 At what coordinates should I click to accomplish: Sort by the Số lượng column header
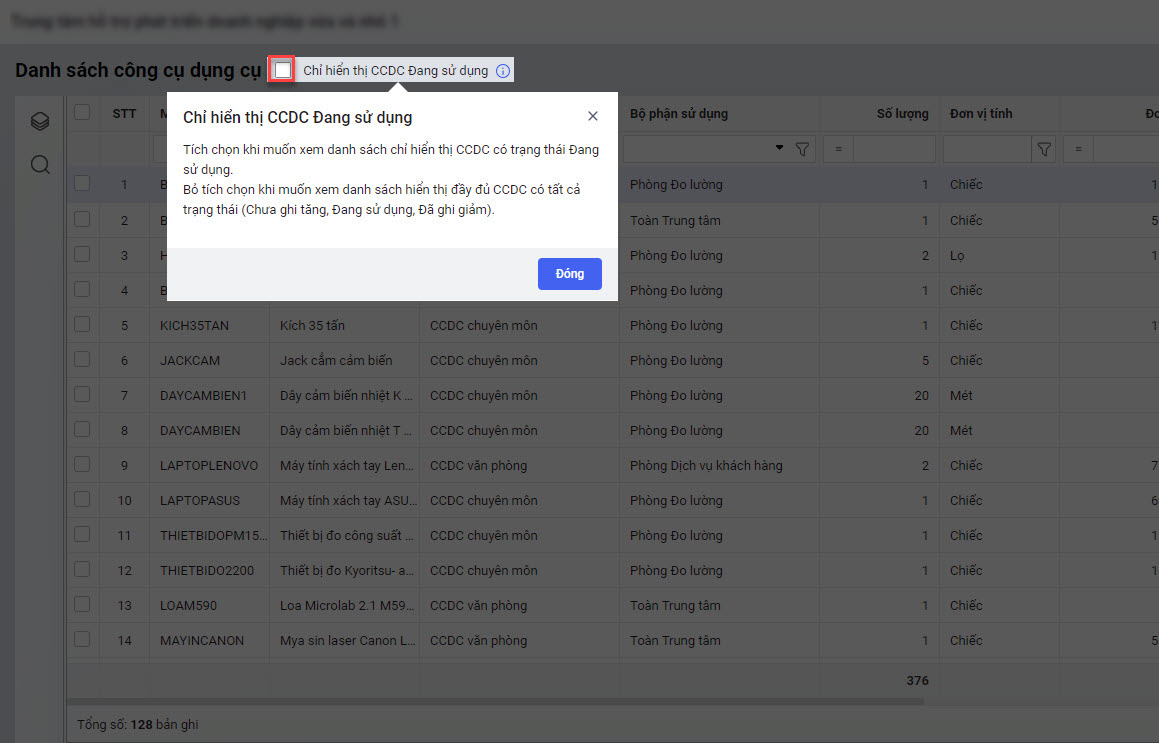[902, 114]
